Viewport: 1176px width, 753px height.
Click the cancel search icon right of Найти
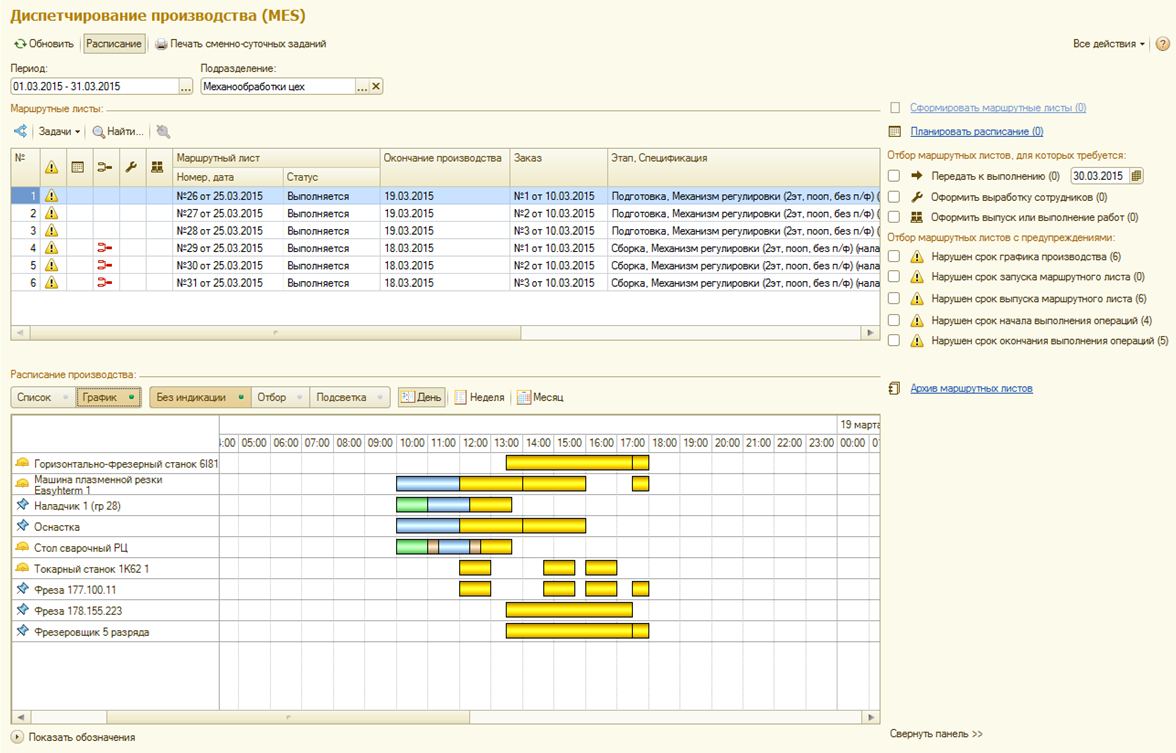coord(163,131)
